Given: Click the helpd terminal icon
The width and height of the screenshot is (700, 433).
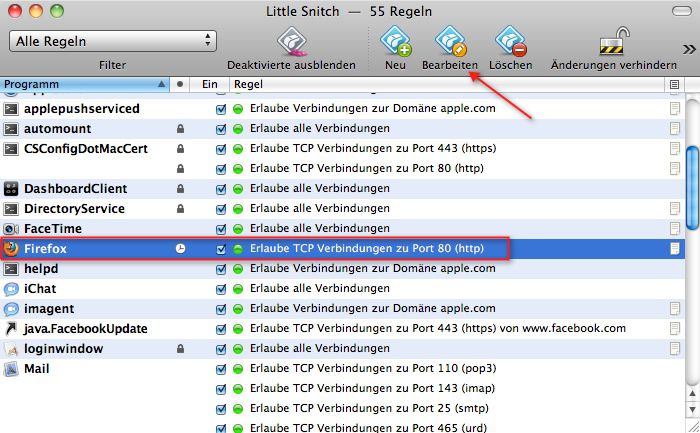Looking at the screenshot, I should point(11,269).
